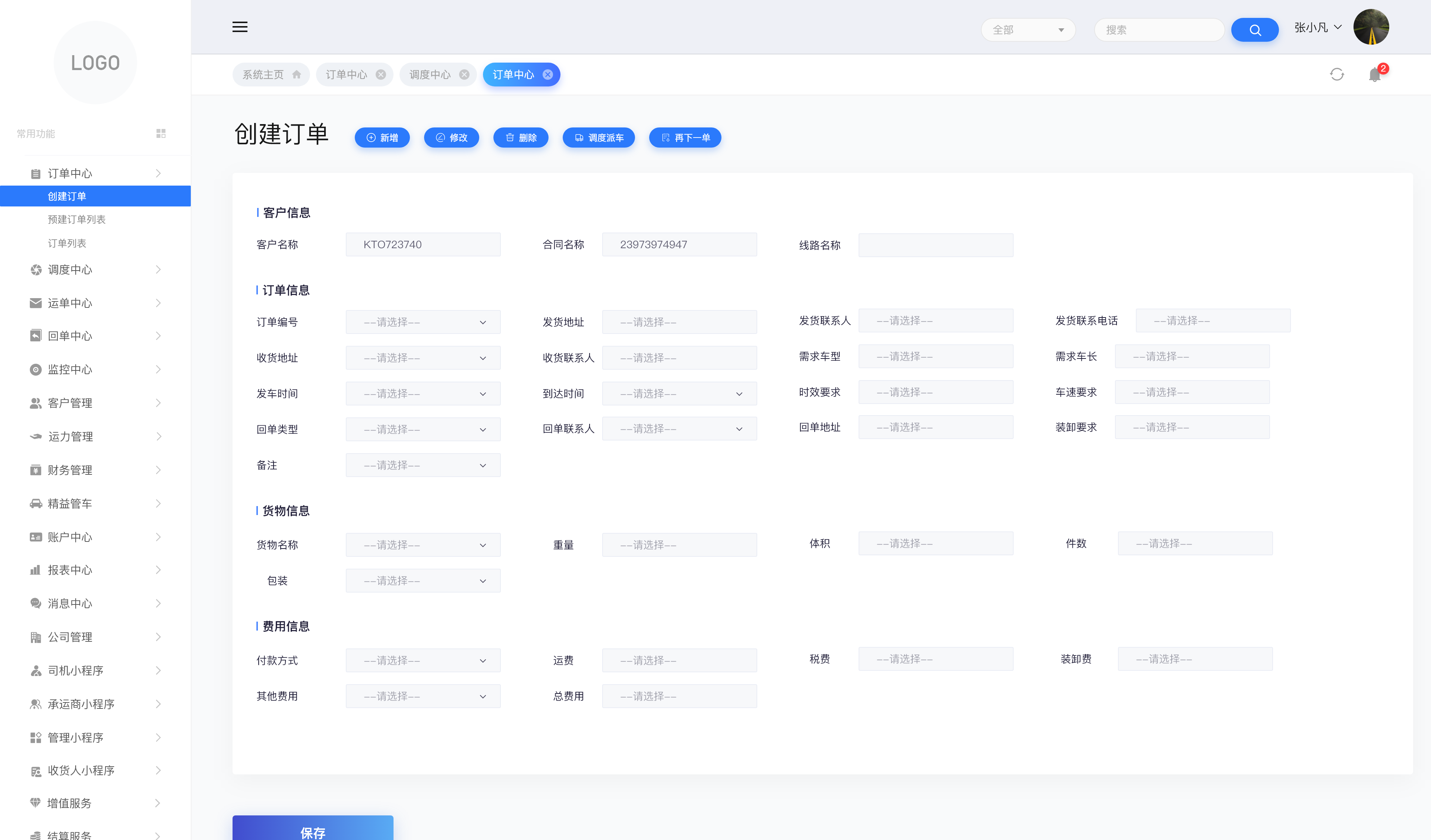Viewport: 1431px width, 840px height.
Task: Click the 删除 button
Action: 521,138
